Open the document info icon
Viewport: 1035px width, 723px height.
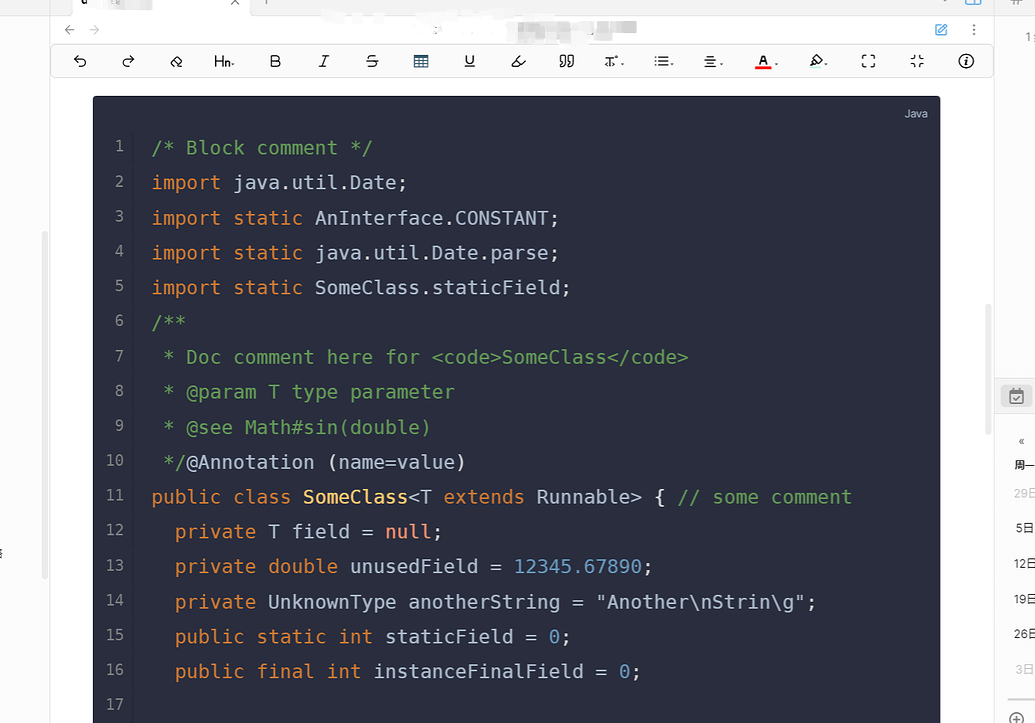pos(965,61)
